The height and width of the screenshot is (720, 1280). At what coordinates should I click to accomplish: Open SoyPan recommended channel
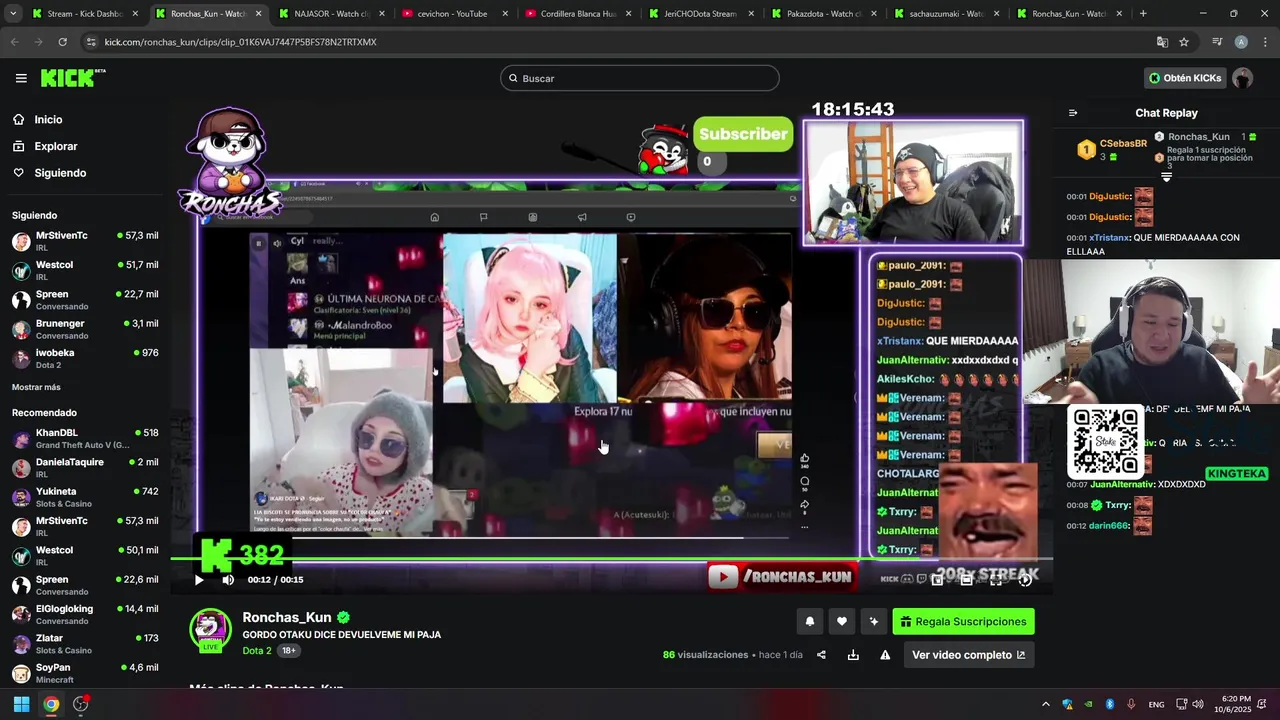[84, 673]
